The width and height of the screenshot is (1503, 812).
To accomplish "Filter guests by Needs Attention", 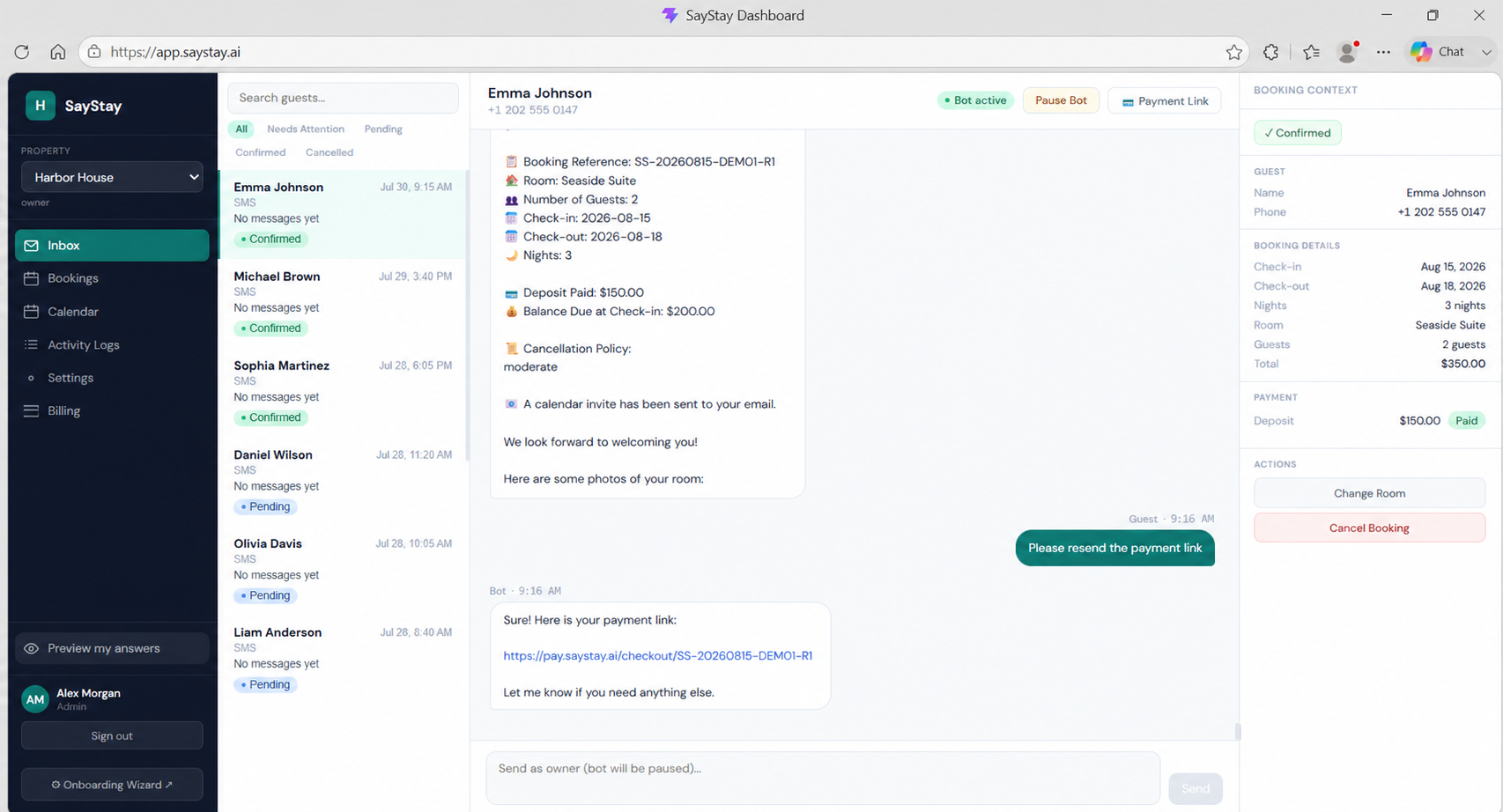I will click(306, 129).
